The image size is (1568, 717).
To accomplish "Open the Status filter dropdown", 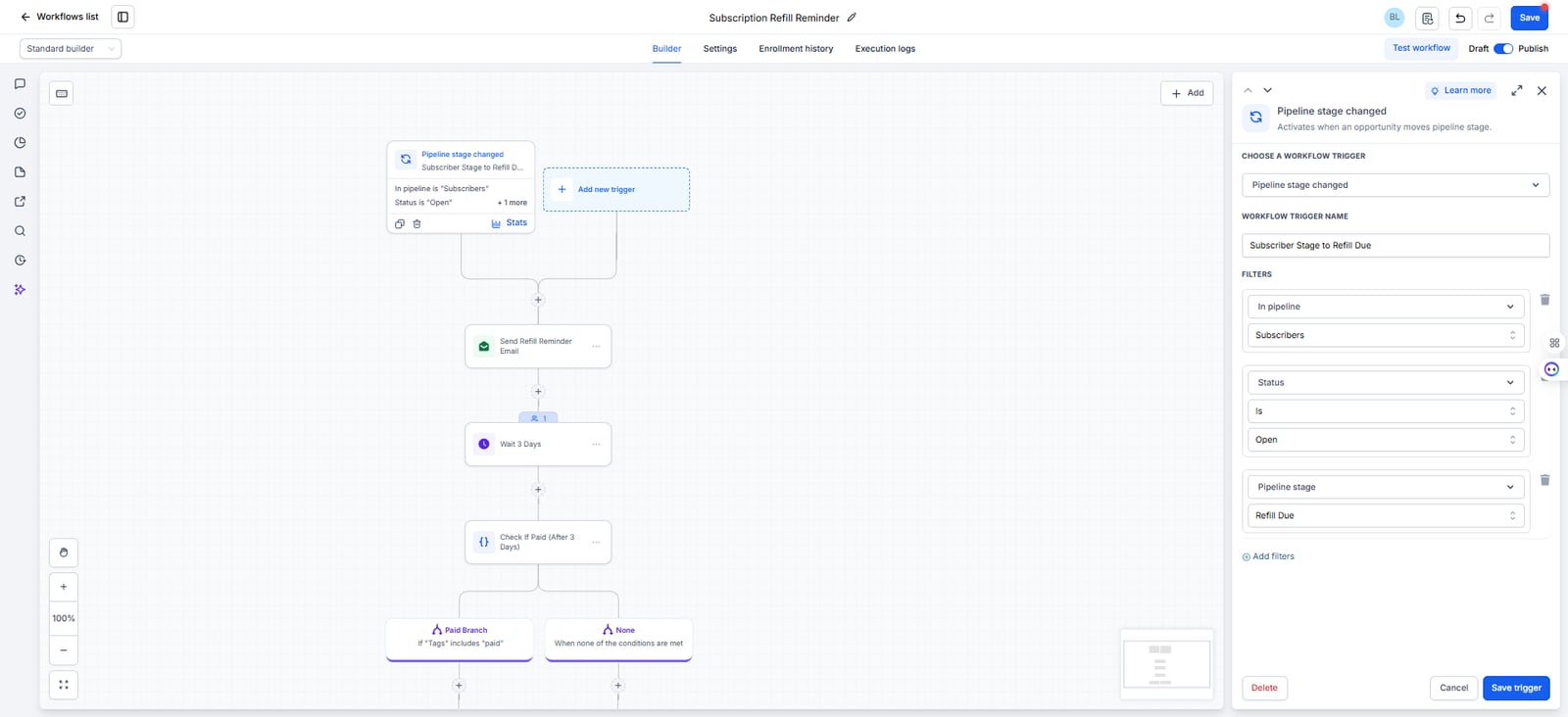I will pyautogui.click(x=1386, y=383).
